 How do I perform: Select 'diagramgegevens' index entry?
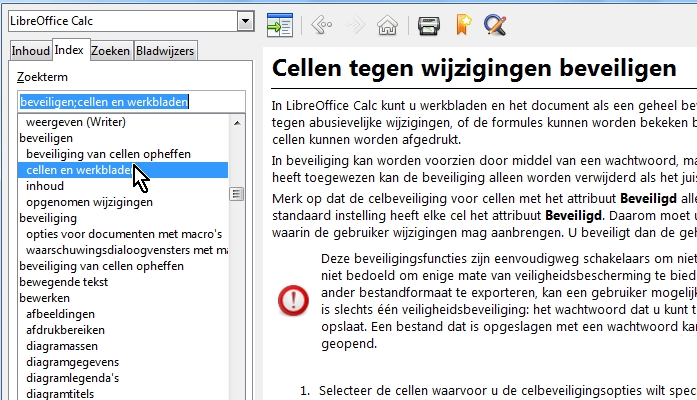72,362
